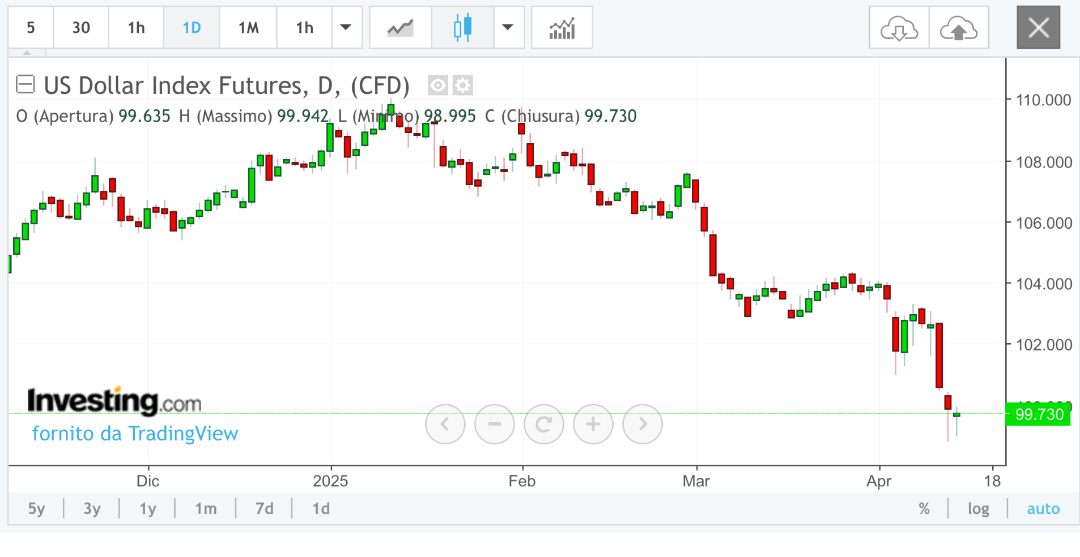
Task: Toggle auto scale mode
Action: [1043, 509]
